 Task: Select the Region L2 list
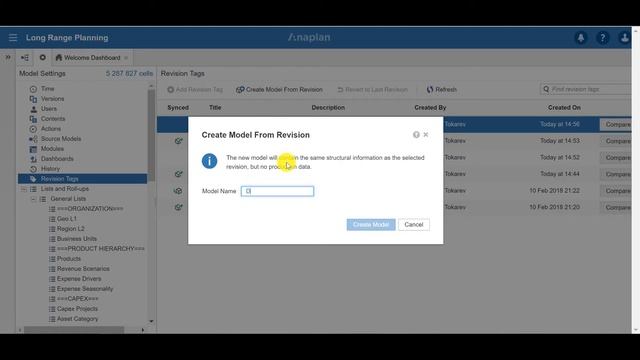(x=71, y=229)
